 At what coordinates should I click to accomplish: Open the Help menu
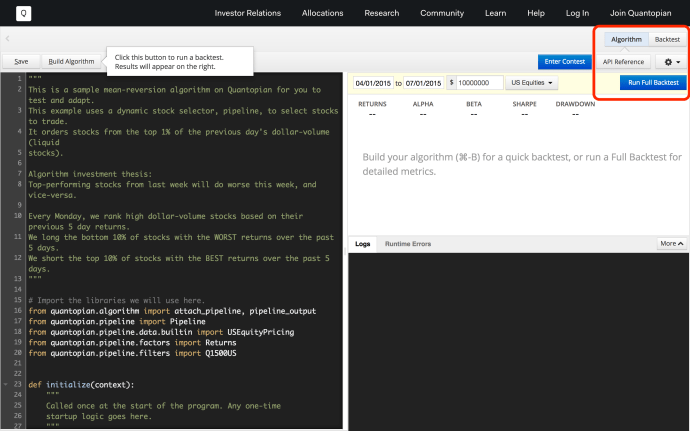click(x=536, y=13)
